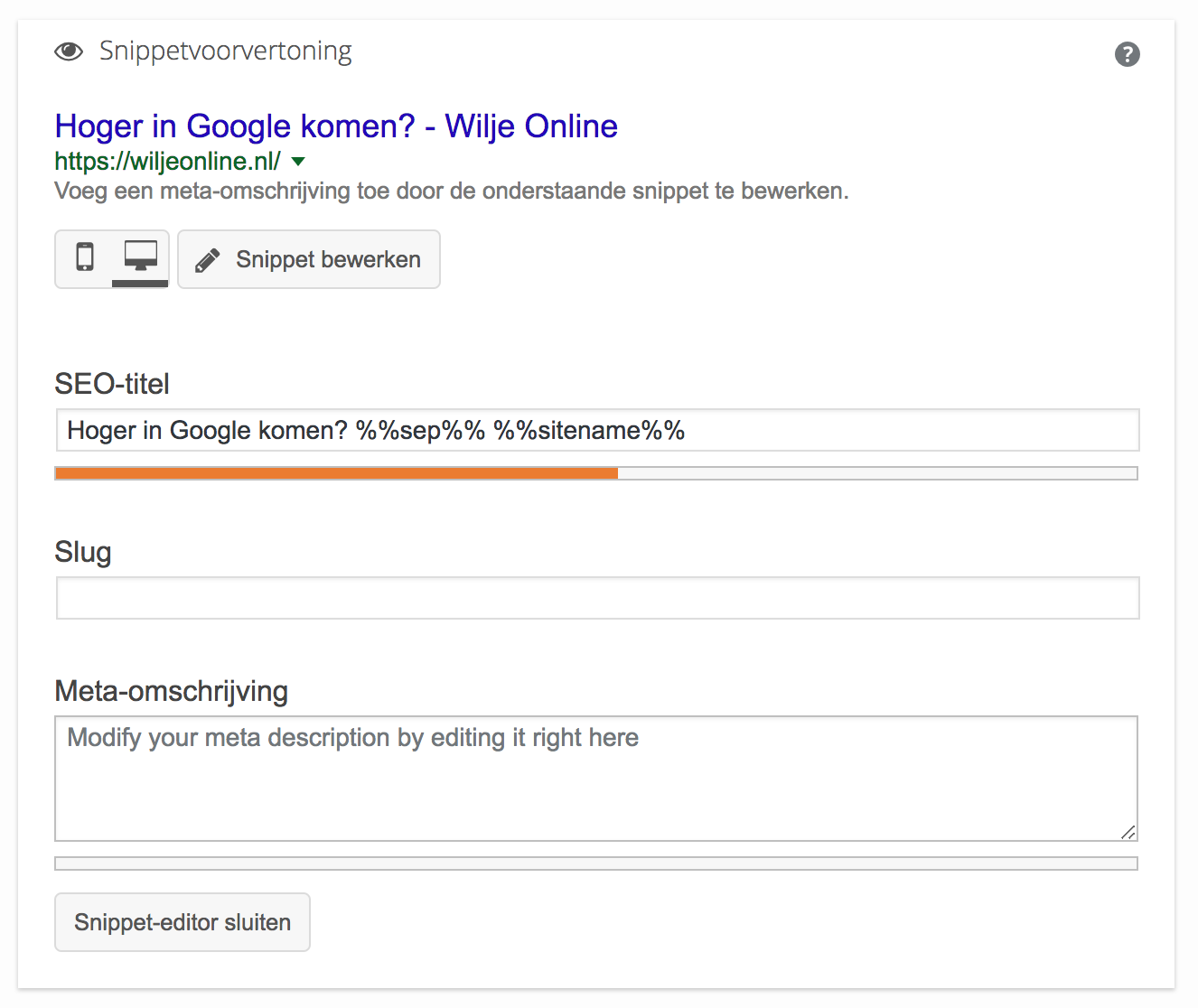Click the SEO-titel label

tap(112, 384)
